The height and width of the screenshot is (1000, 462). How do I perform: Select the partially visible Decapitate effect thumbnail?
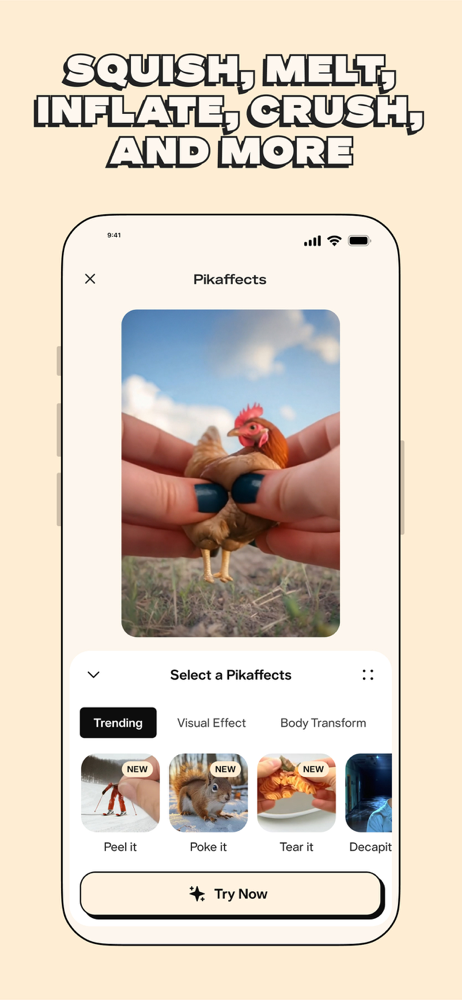tap(369, 793)
